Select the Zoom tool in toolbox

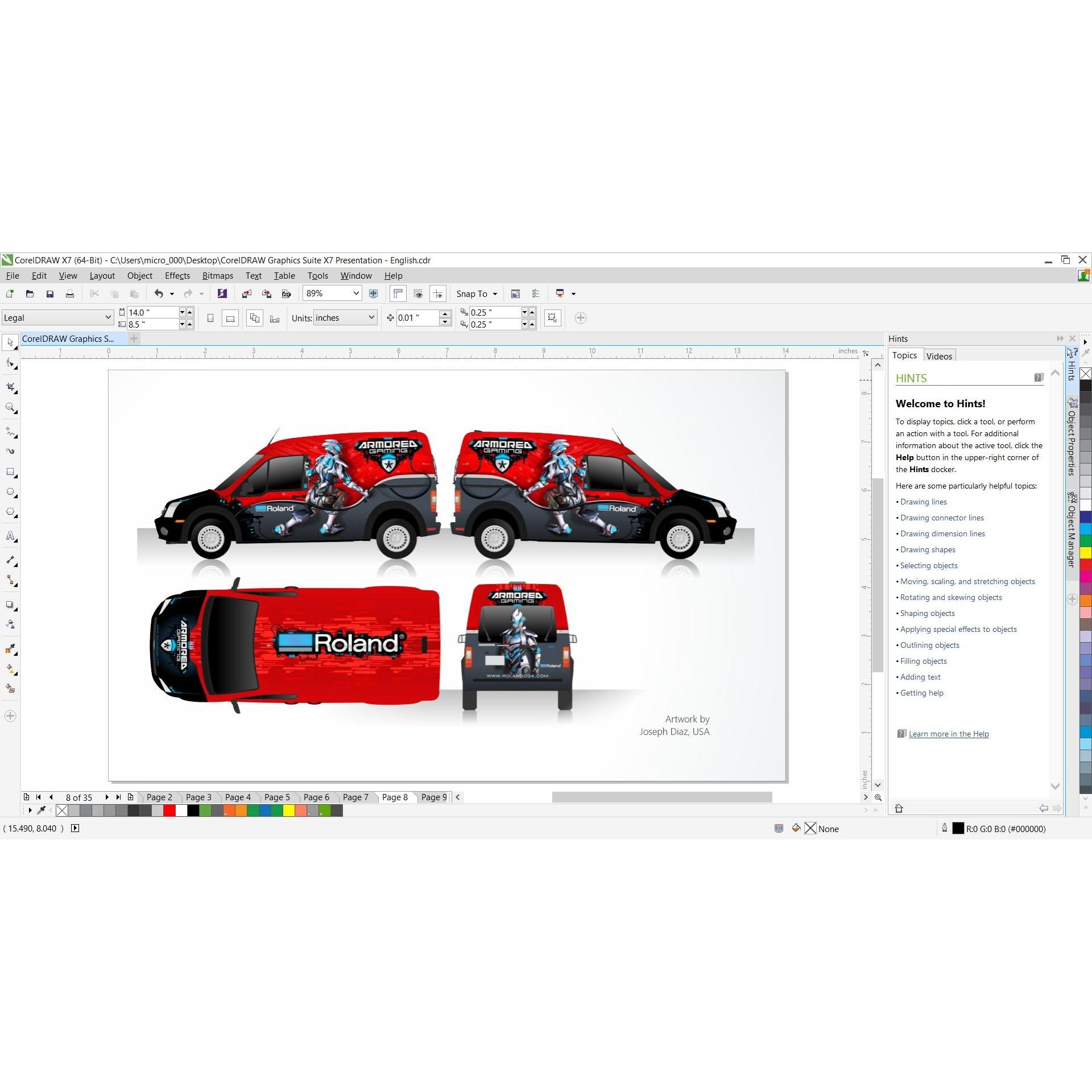pos(10,408)
